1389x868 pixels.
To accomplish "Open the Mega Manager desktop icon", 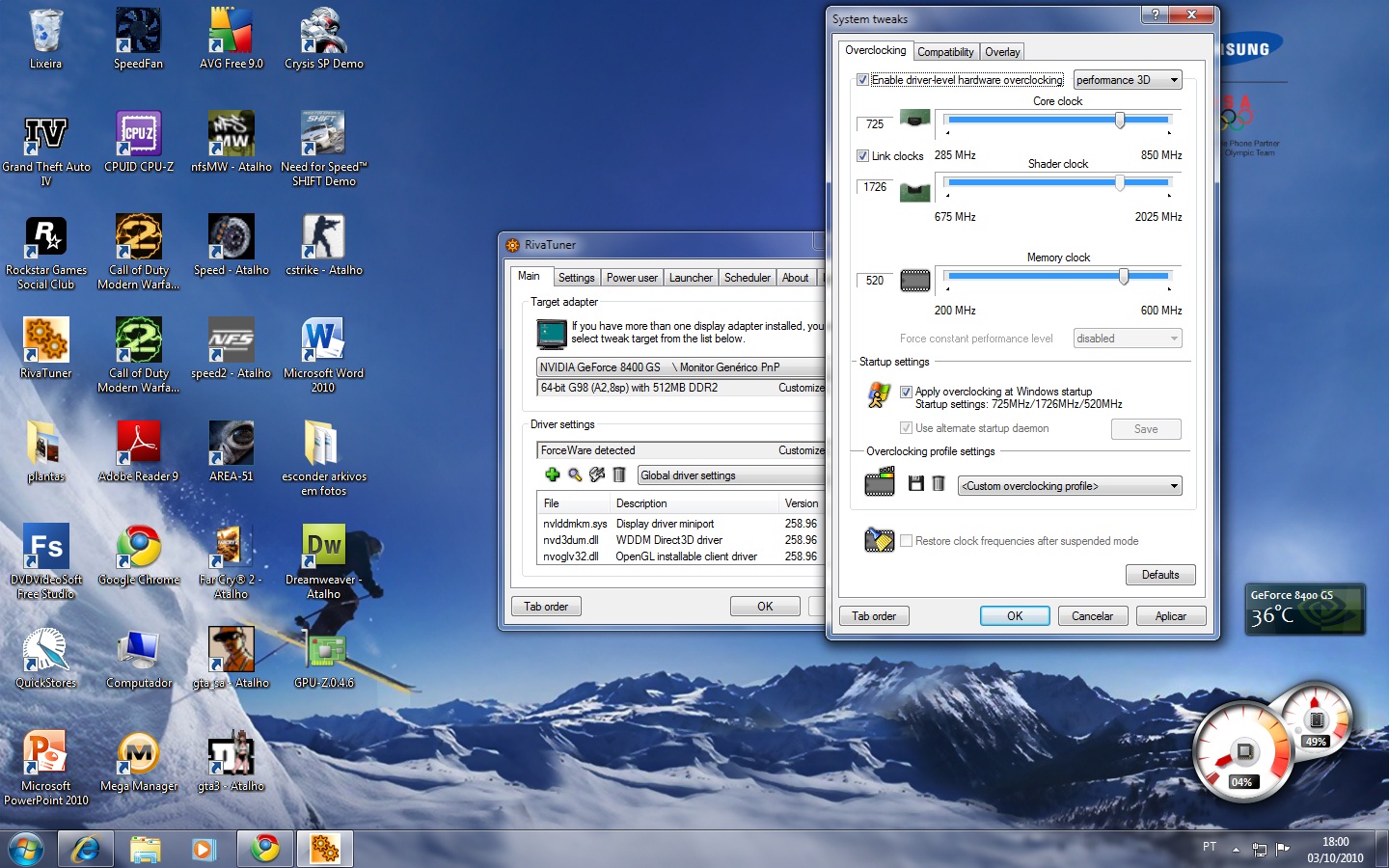I will coord(139,761).
